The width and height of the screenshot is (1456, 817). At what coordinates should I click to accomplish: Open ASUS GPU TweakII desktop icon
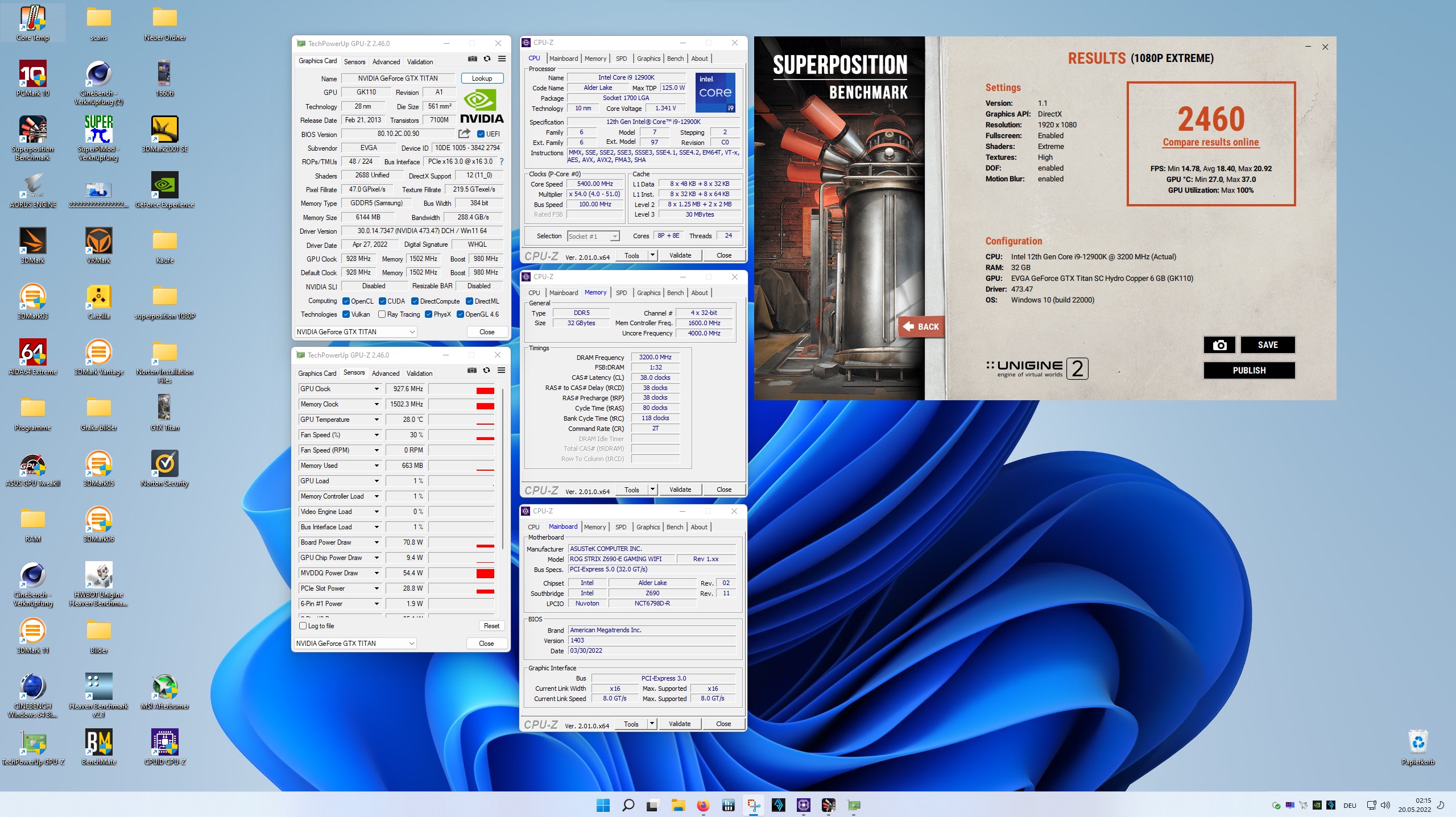pyautogui.click(x=33, y=468)
